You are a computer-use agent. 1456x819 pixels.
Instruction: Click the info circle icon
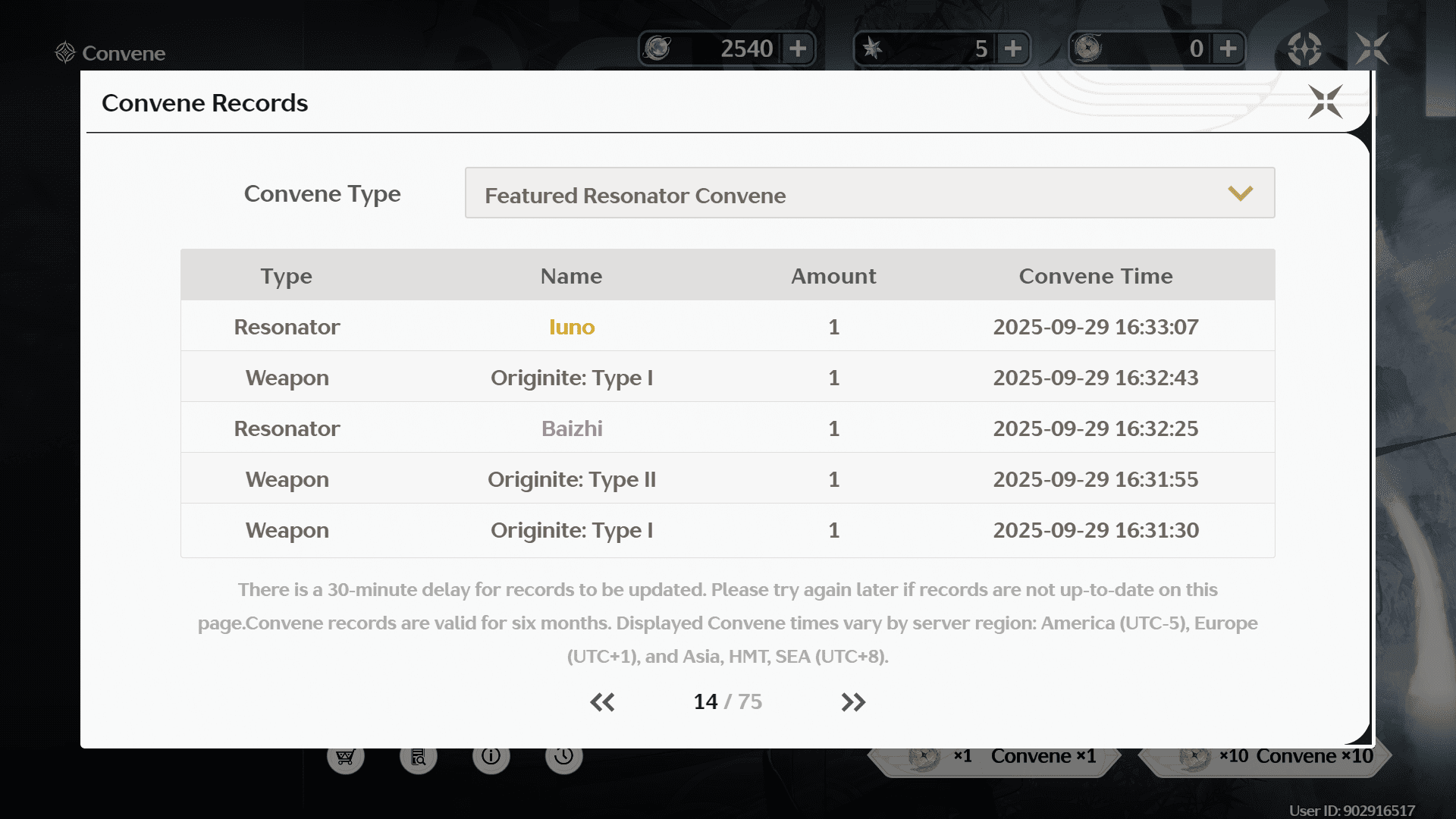[491, 757]
